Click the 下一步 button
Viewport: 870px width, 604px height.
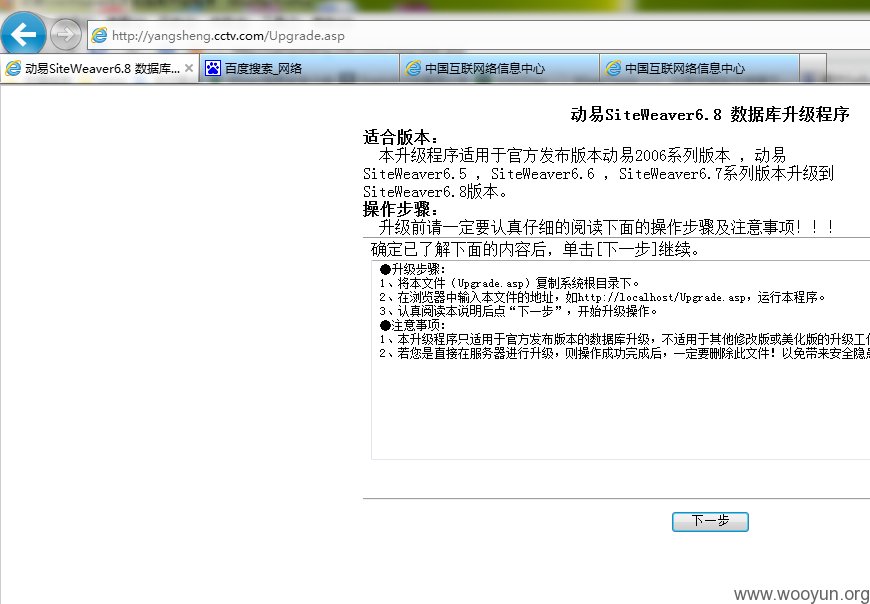click(710, 521)
